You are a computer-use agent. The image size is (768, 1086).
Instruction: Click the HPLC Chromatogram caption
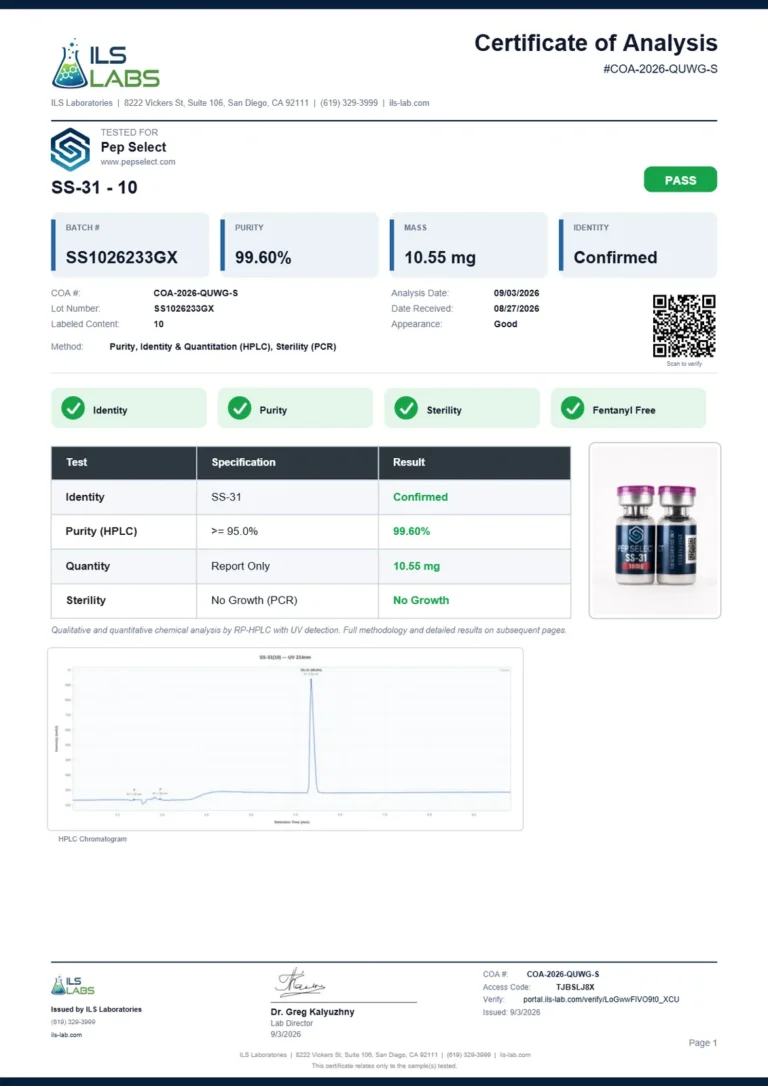[93, 839]
